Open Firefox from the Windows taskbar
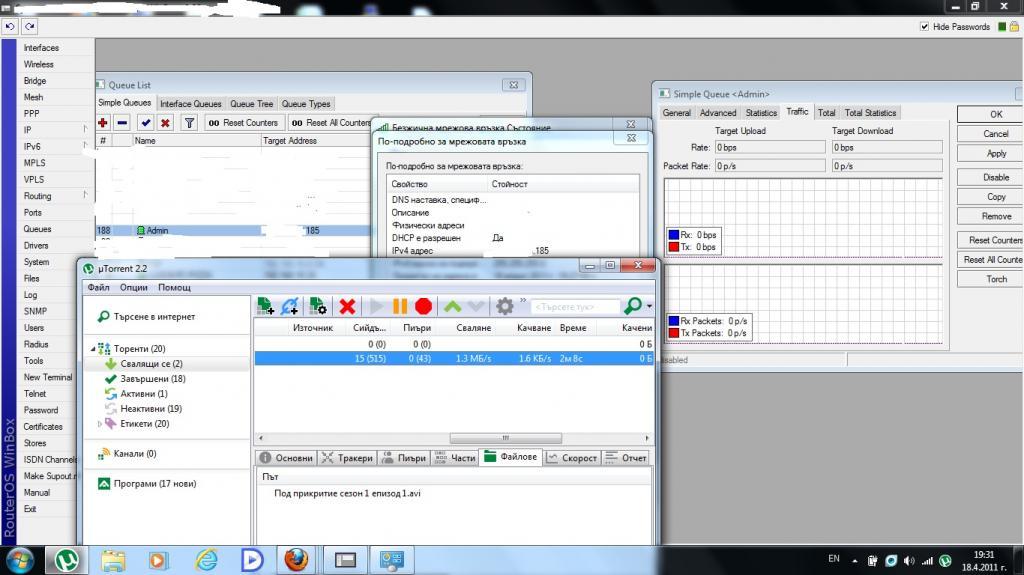Image resolution: width=1024 pixels, height=575 pixels. coord(297,559)
